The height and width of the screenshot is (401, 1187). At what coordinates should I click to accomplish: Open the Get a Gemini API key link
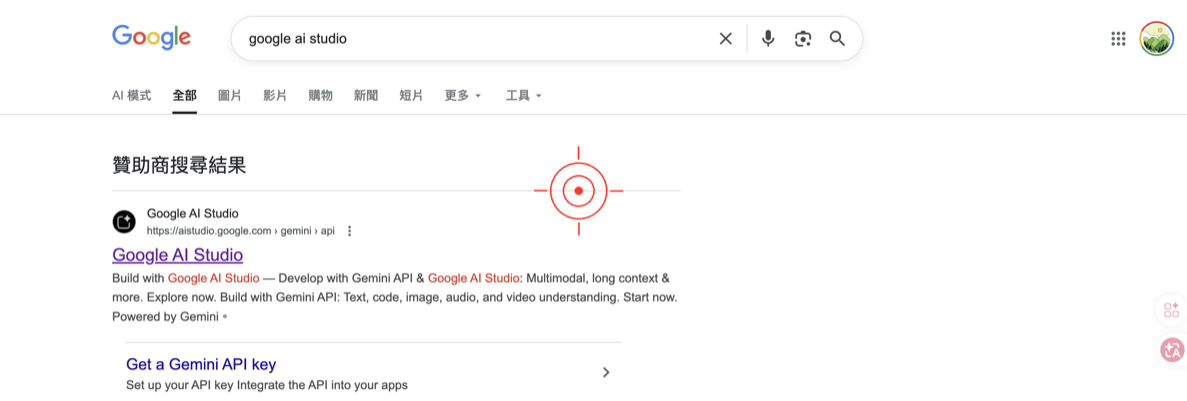coord(201,364)
